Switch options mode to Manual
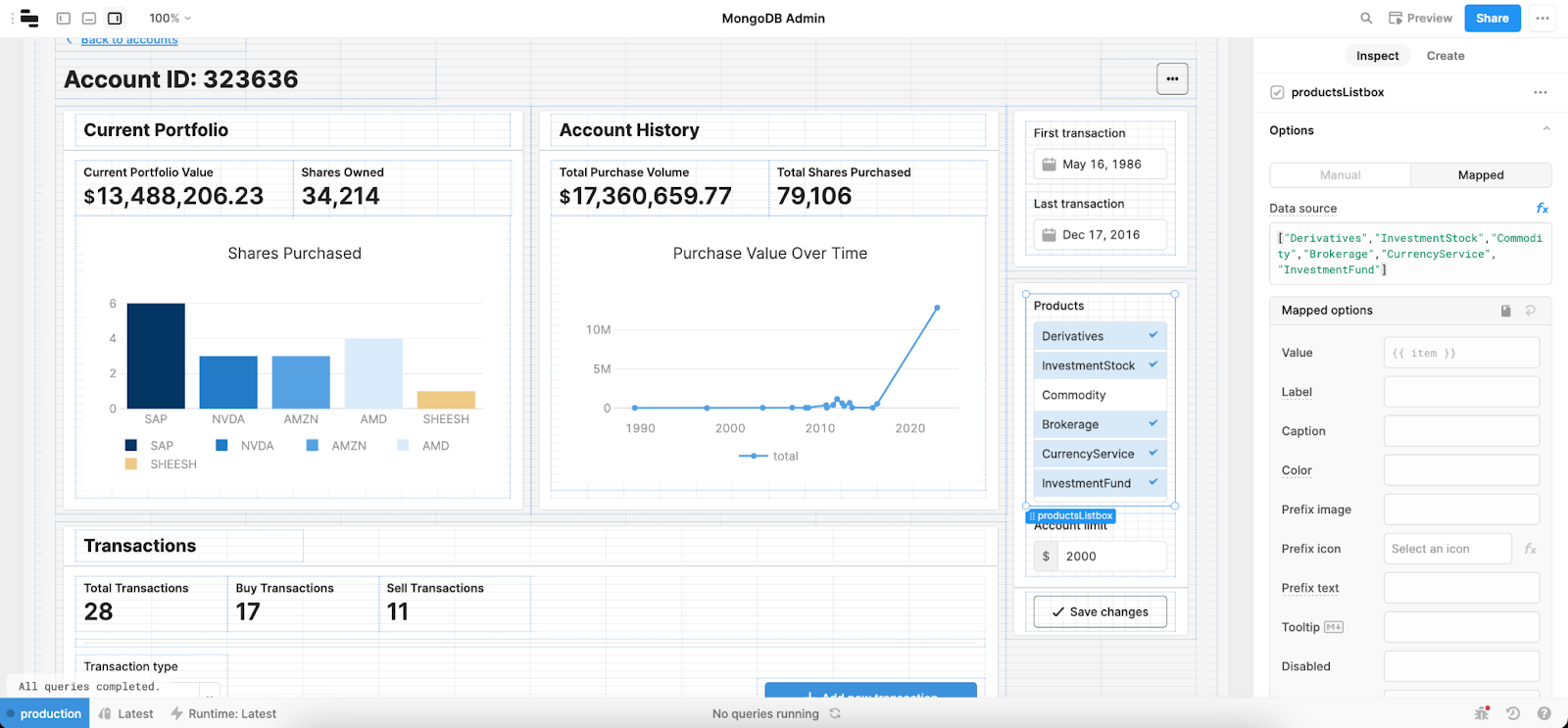 [x=1341, y=175]
